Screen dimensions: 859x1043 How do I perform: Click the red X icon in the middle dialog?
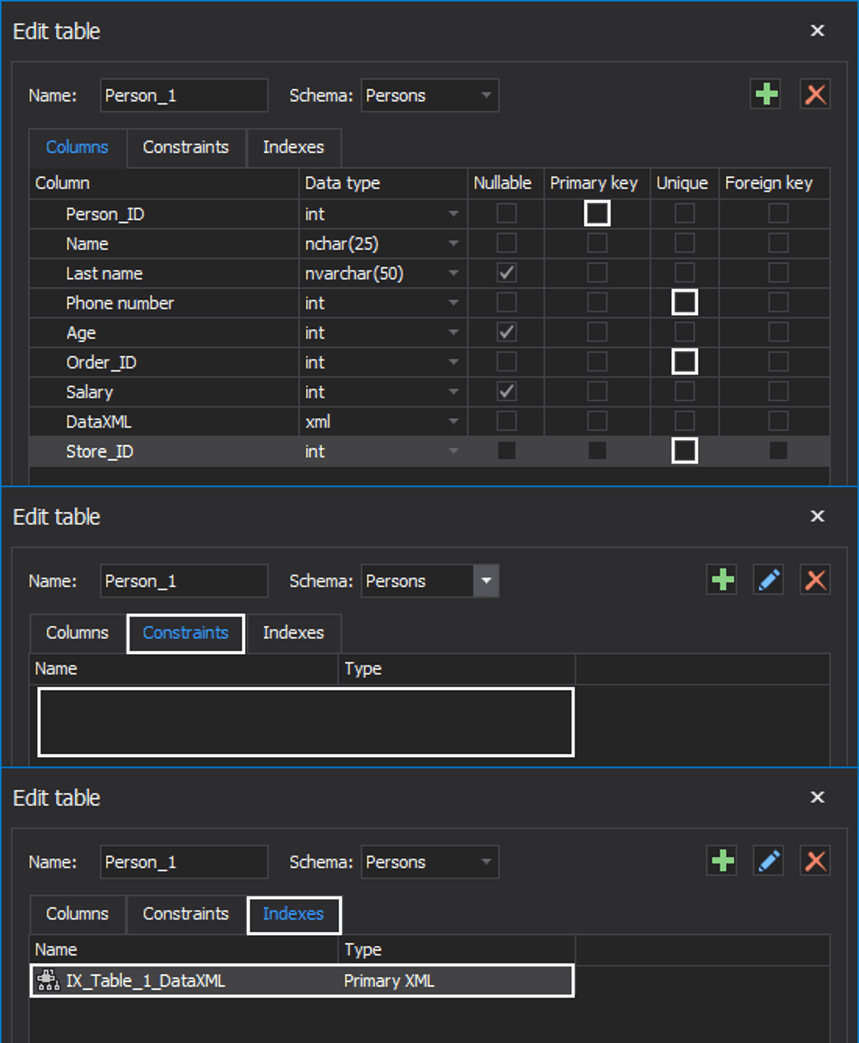[815, 580]
